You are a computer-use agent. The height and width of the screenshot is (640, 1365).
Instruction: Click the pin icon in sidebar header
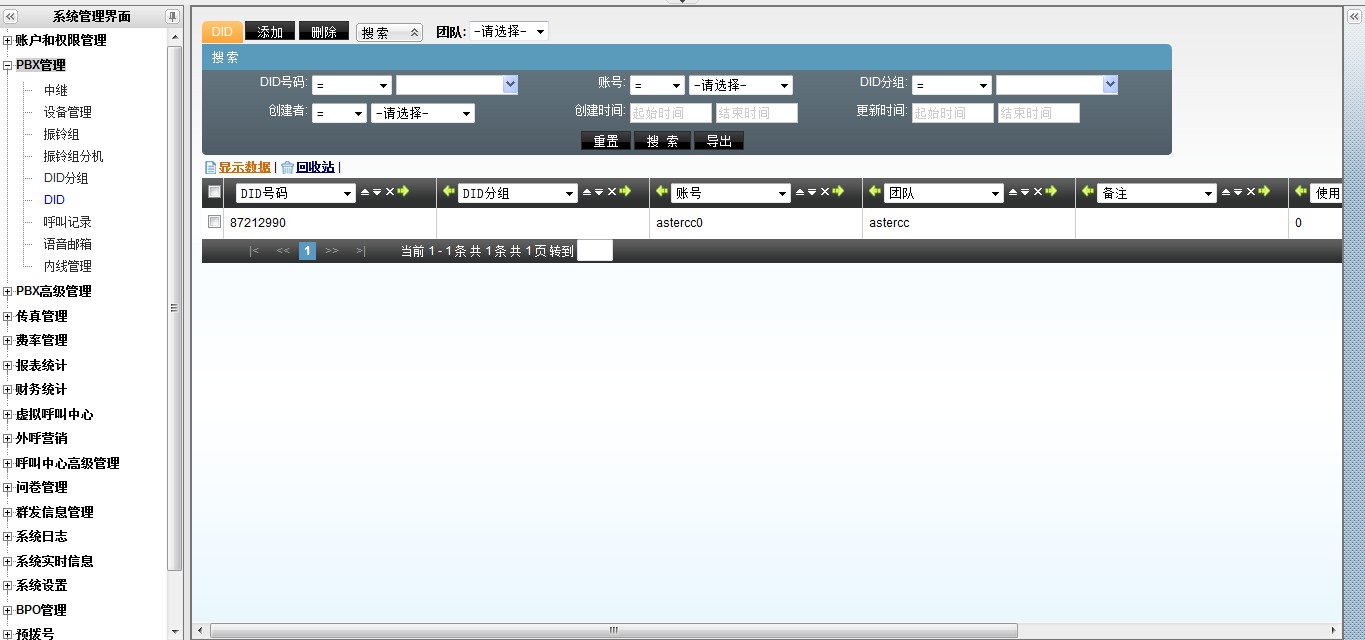click(172, 16)
